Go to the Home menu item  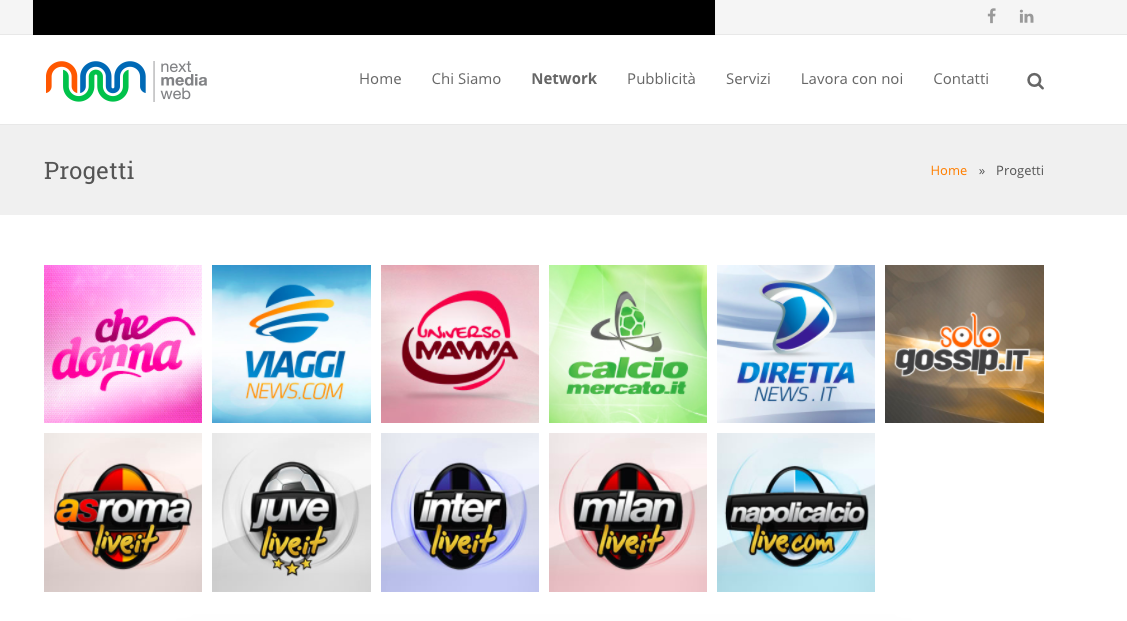point(380,79)
